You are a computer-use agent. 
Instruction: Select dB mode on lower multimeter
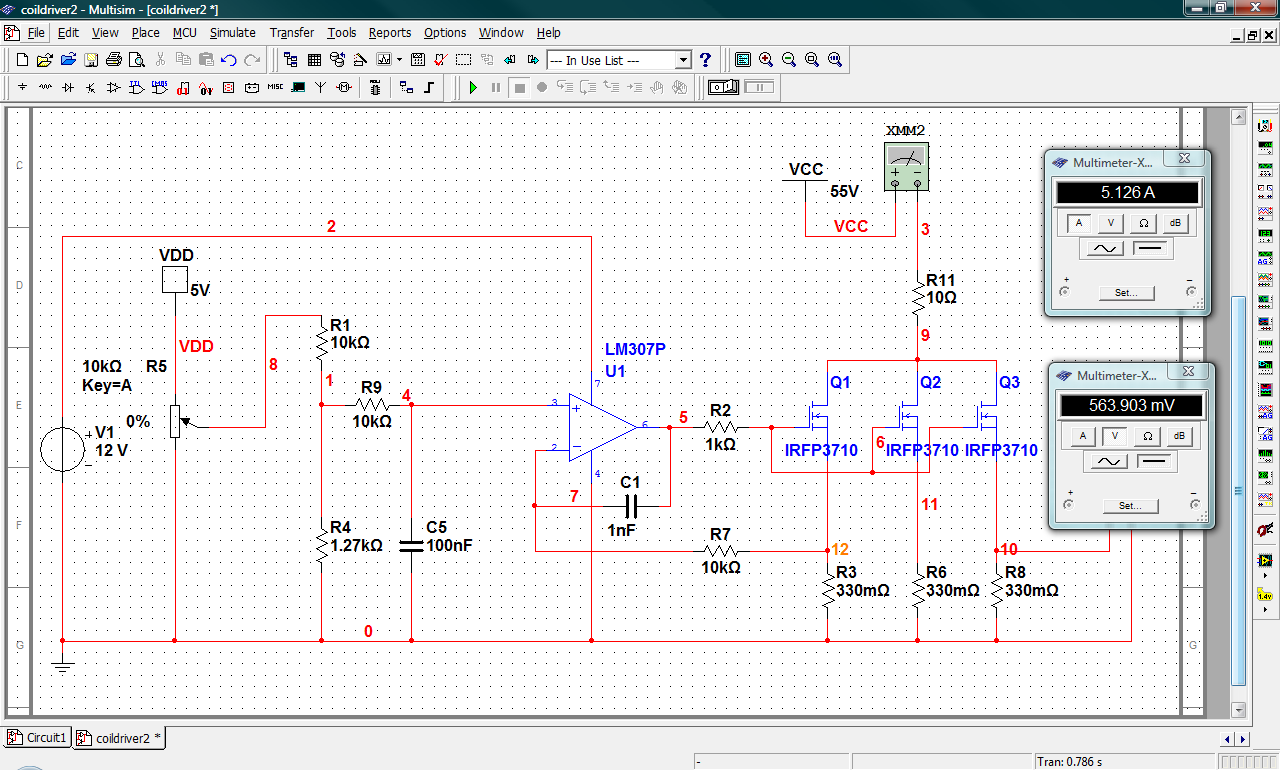point(1179,436)
